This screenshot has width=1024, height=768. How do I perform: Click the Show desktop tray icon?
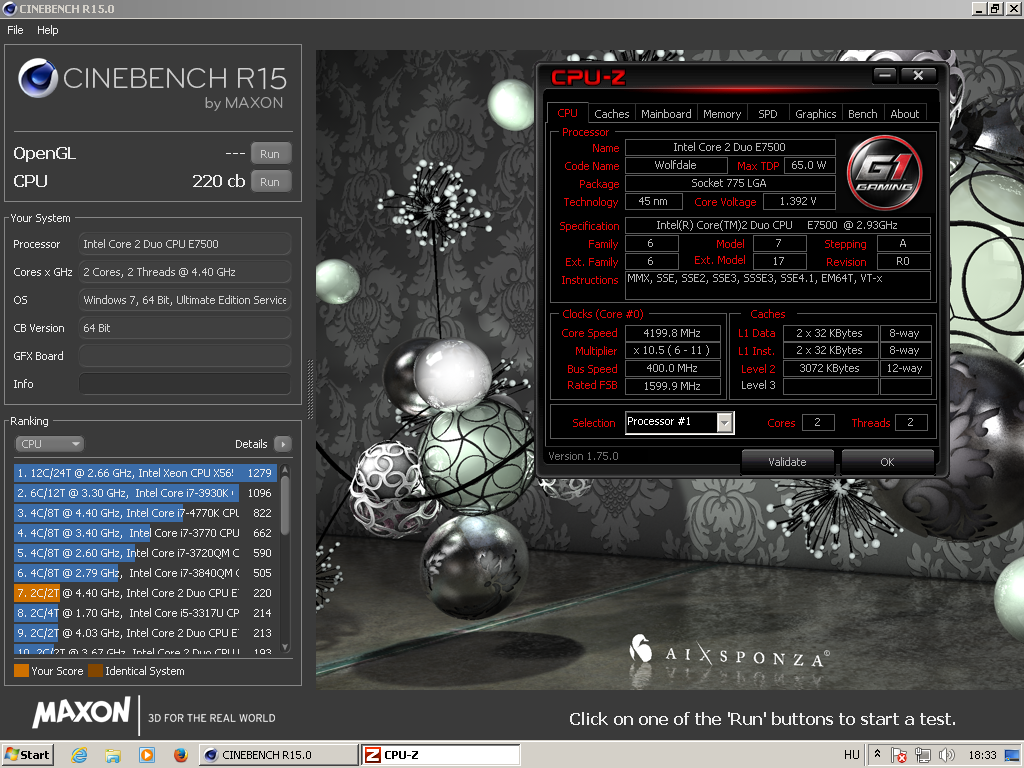(1012, 755)
